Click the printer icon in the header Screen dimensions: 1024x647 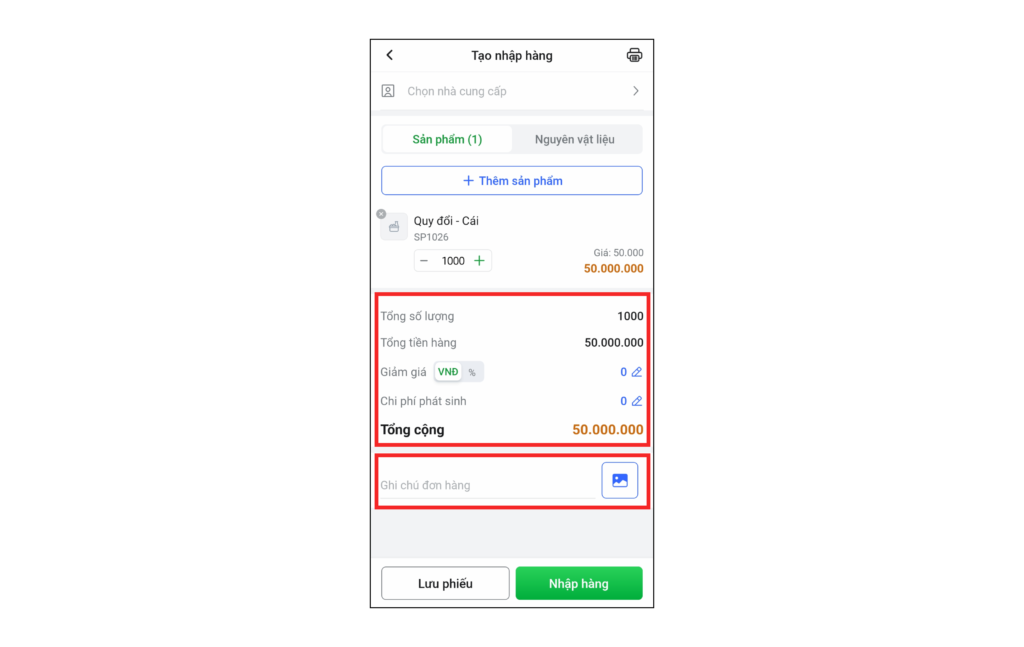(x=634, y=55)
